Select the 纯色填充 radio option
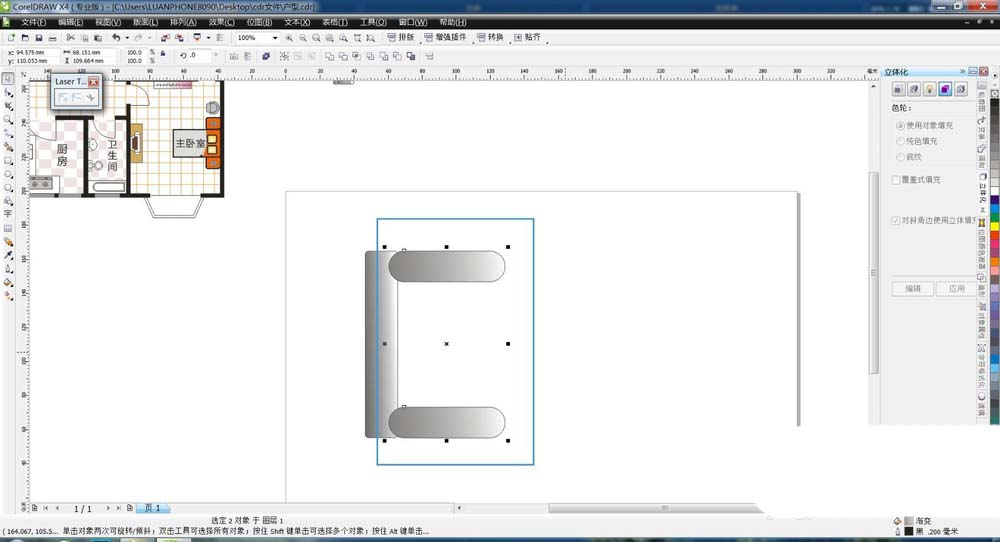This screenshot has height=542, width=1000. pyautogui.click(x=900, y=141)
